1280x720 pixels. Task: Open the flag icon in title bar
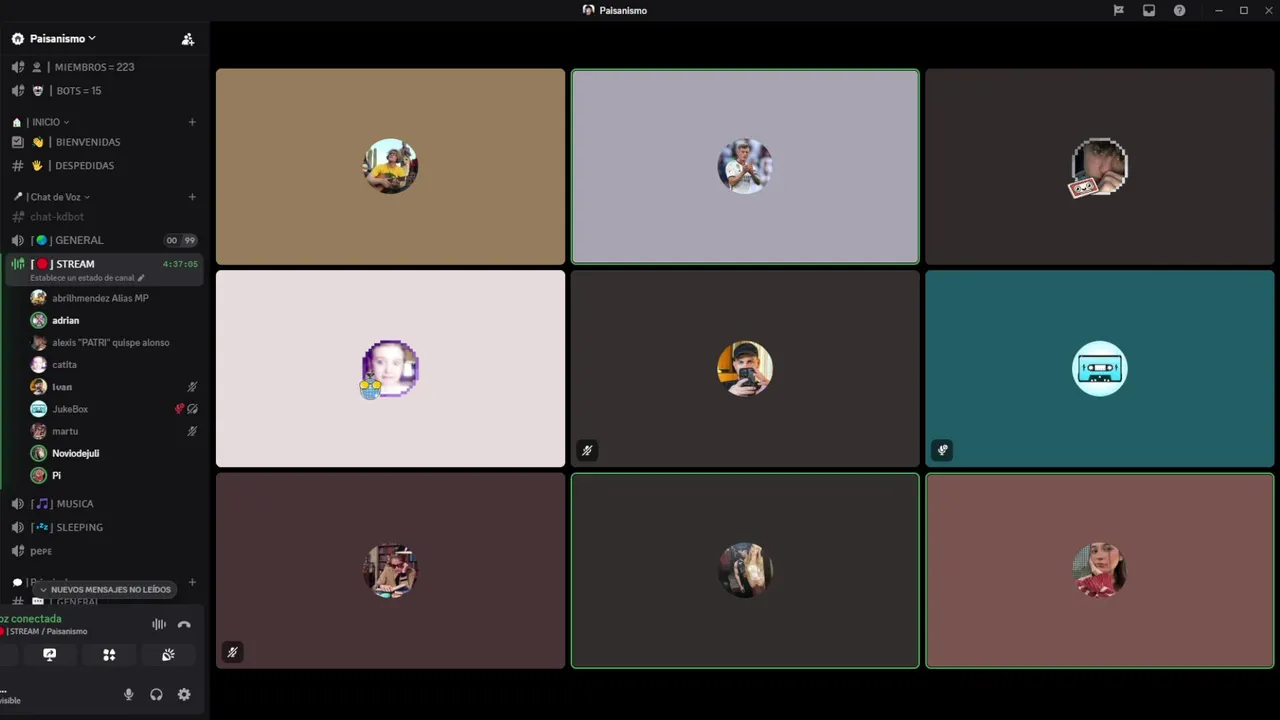pos(1119,10)
